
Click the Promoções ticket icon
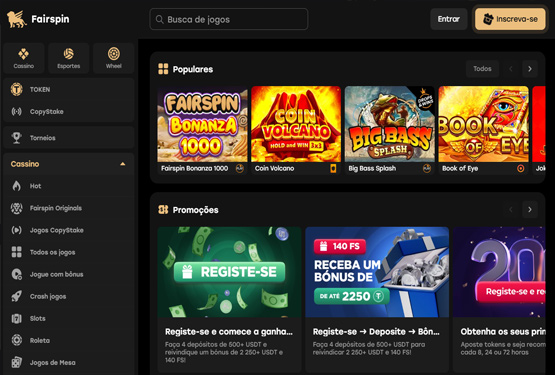(163, 210)
